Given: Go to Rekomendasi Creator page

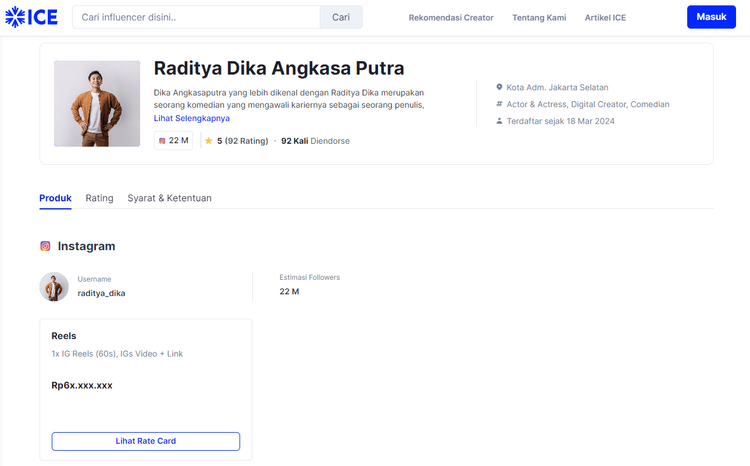Looking at the screenshot, I should click(x=451, y=17).
